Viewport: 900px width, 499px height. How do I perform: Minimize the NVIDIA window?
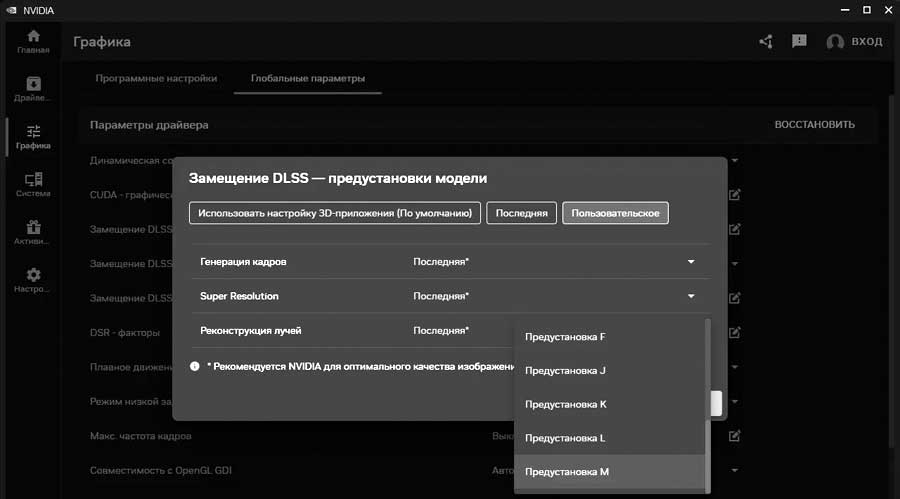tap(845, 10)
